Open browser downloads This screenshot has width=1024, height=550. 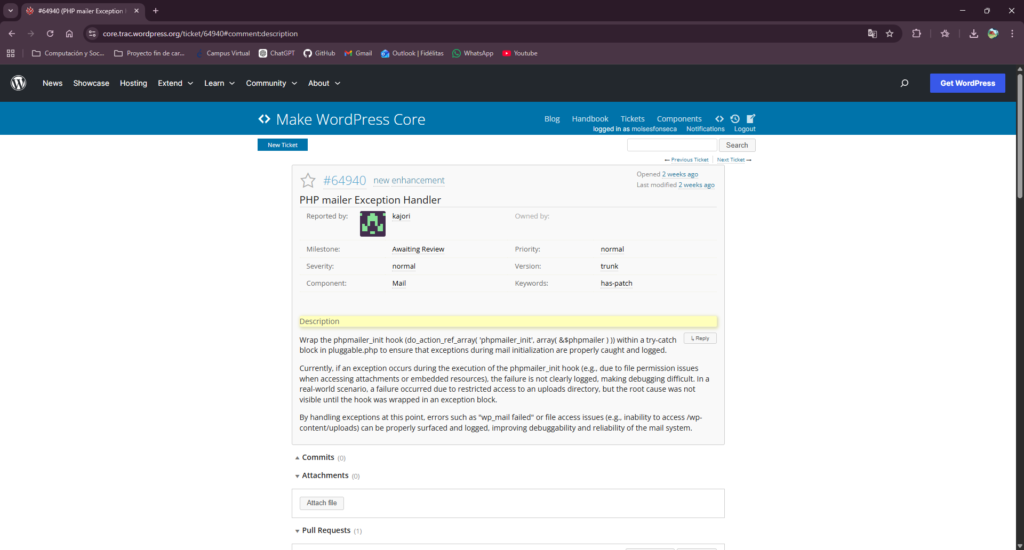[x=973, y=33]
